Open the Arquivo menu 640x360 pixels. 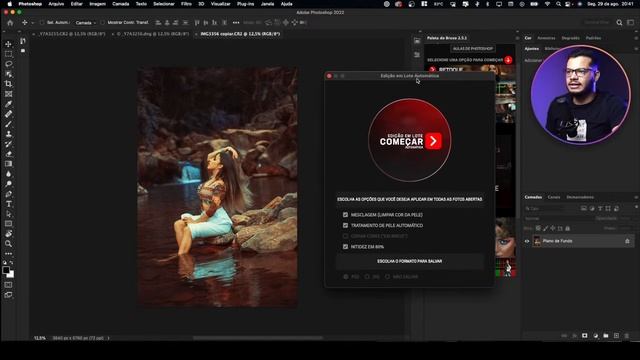56,4
